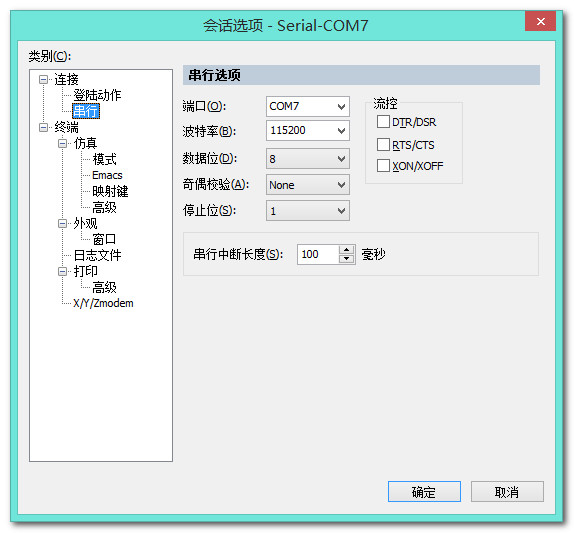Open the 波特率 115200 dropdown
The image size is (574, 533).
click(x=308, y=130)
